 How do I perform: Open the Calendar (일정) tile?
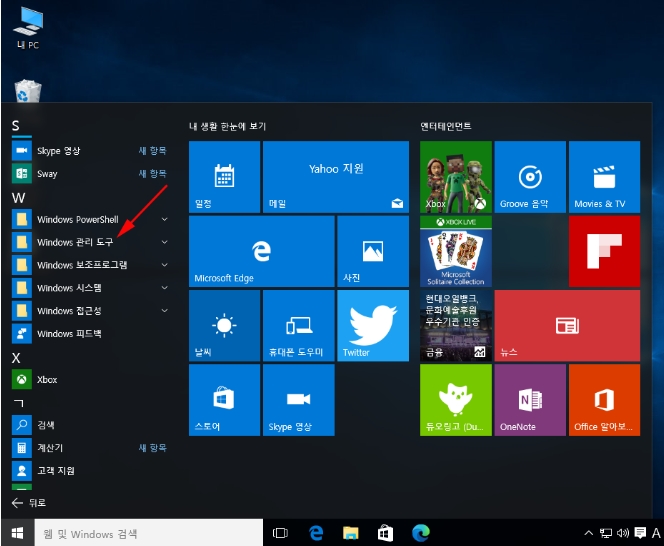coord(224,177)
